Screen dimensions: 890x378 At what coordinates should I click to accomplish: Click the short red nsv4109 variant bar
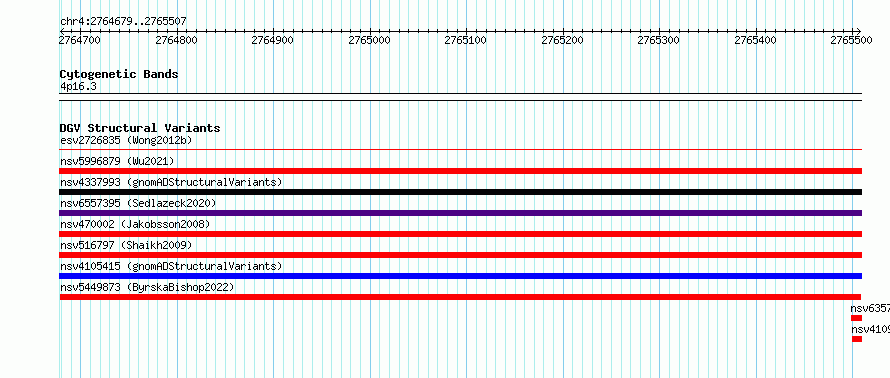pyautogui.click(x=857, y=339)
